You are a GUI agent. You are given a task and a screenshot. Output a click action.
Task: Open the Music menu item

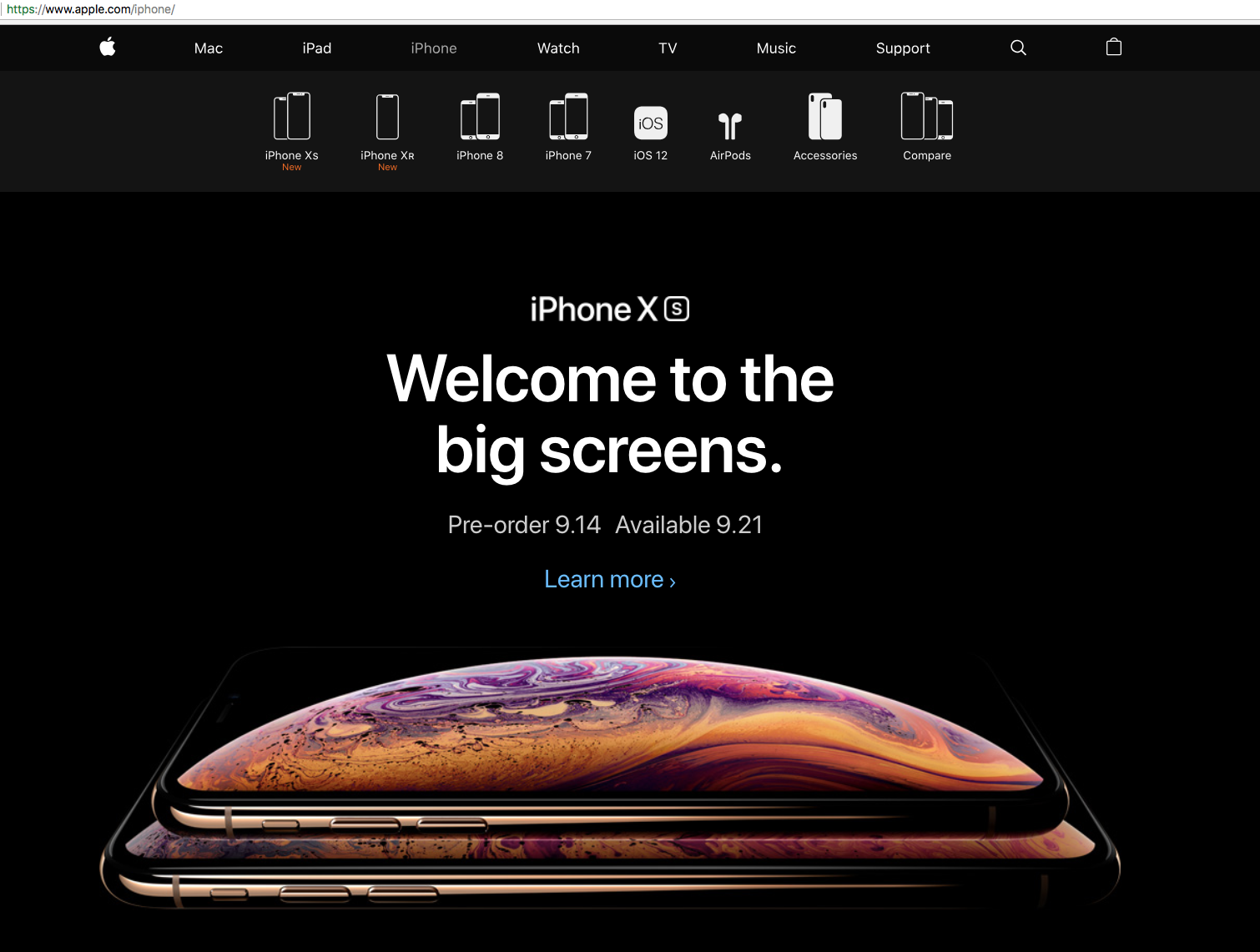click(x=776, y=48)
